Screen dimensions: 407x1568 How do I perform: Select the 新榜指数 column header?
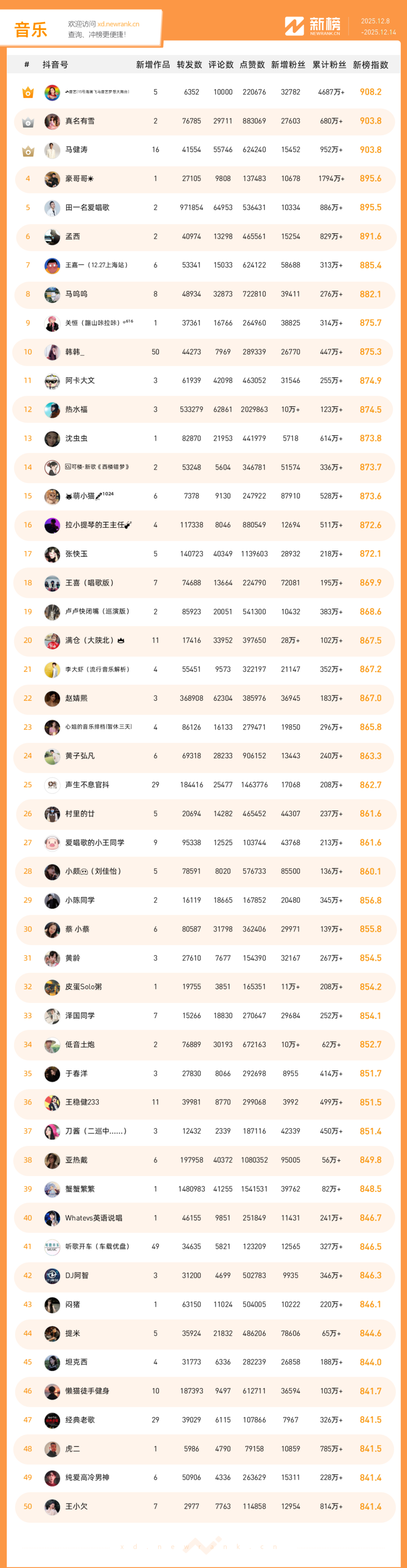(370, 65)
